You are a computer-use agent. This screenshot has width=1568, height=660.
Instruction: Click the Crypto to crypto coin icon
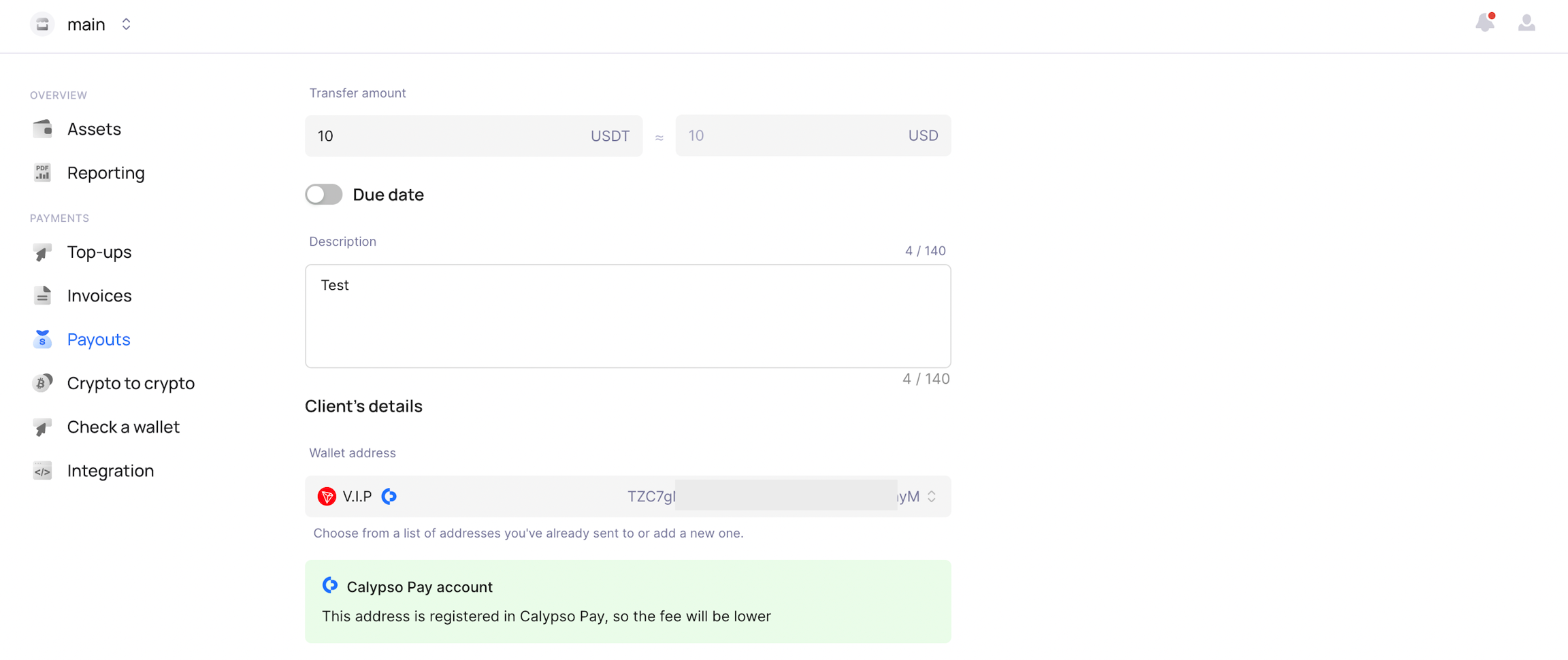tap(42, 383)
